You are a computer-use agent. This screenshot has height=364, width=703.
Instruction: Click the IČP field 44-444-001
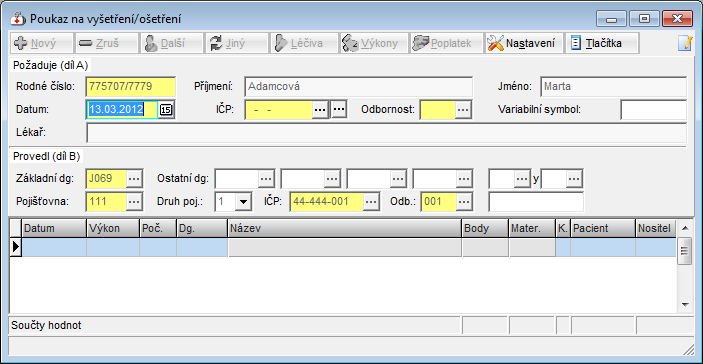point(326,202)
